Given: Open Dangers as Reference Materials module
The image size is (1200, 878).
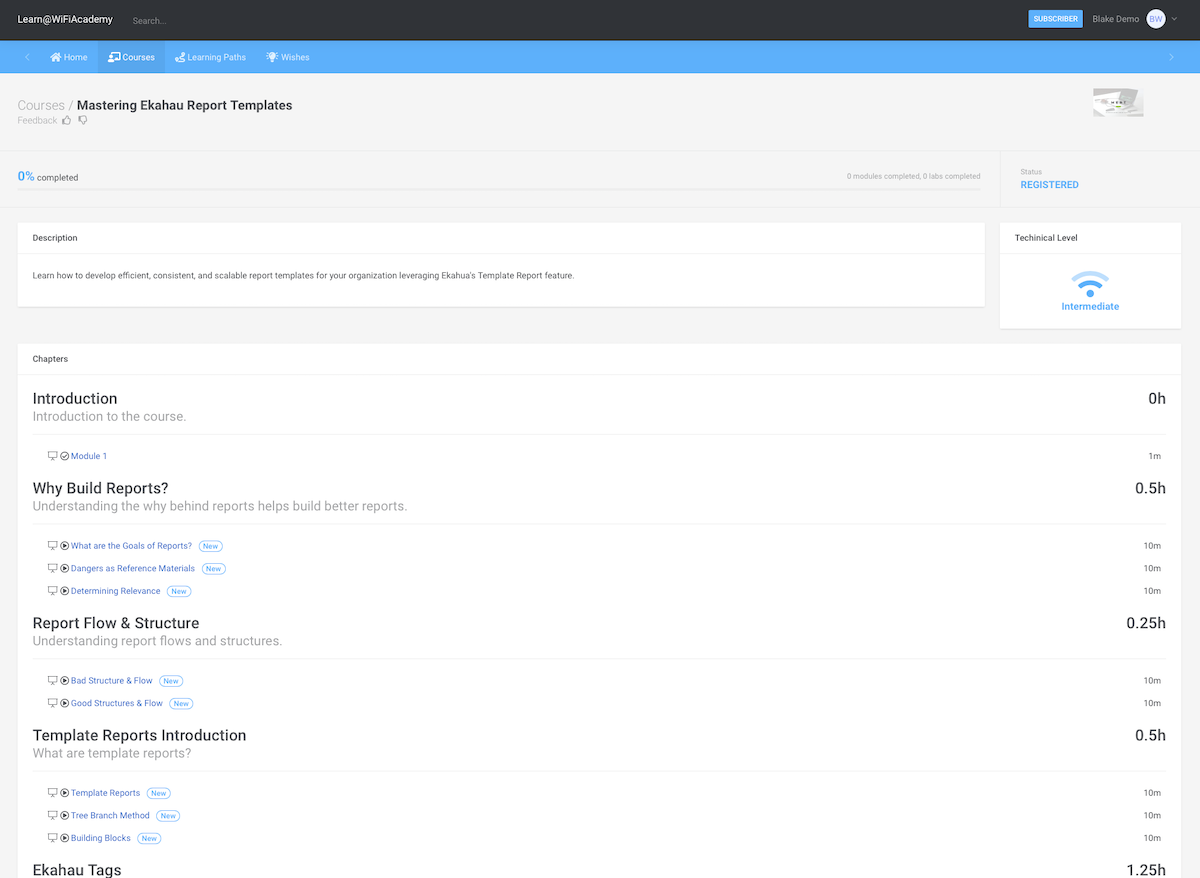Looking at the screenshot, I should point(133,568).
